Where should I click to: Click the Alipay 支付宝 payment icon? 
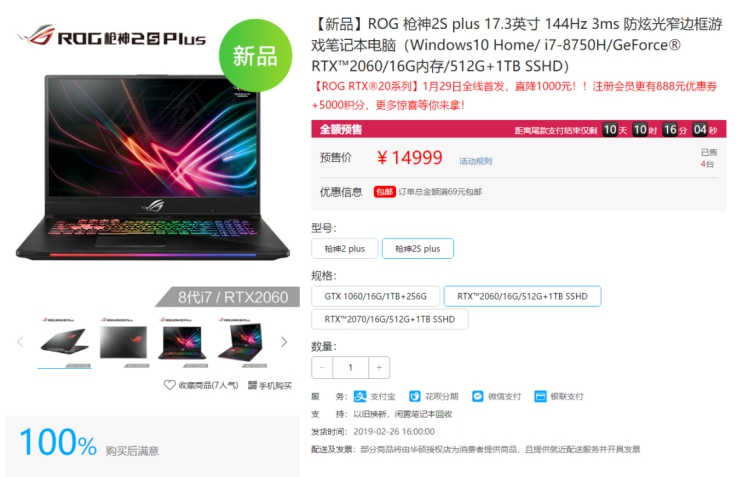pyautogui.click(x=360, y=396)
